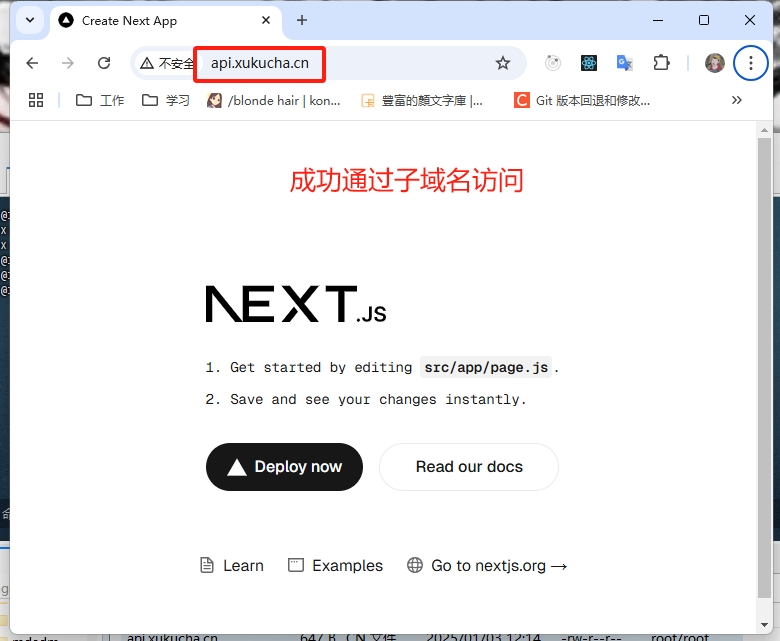Open the Git 版本回退和修改 bookmark
Image resolution: width=780 pixels, height=641 pixels.
582,100
